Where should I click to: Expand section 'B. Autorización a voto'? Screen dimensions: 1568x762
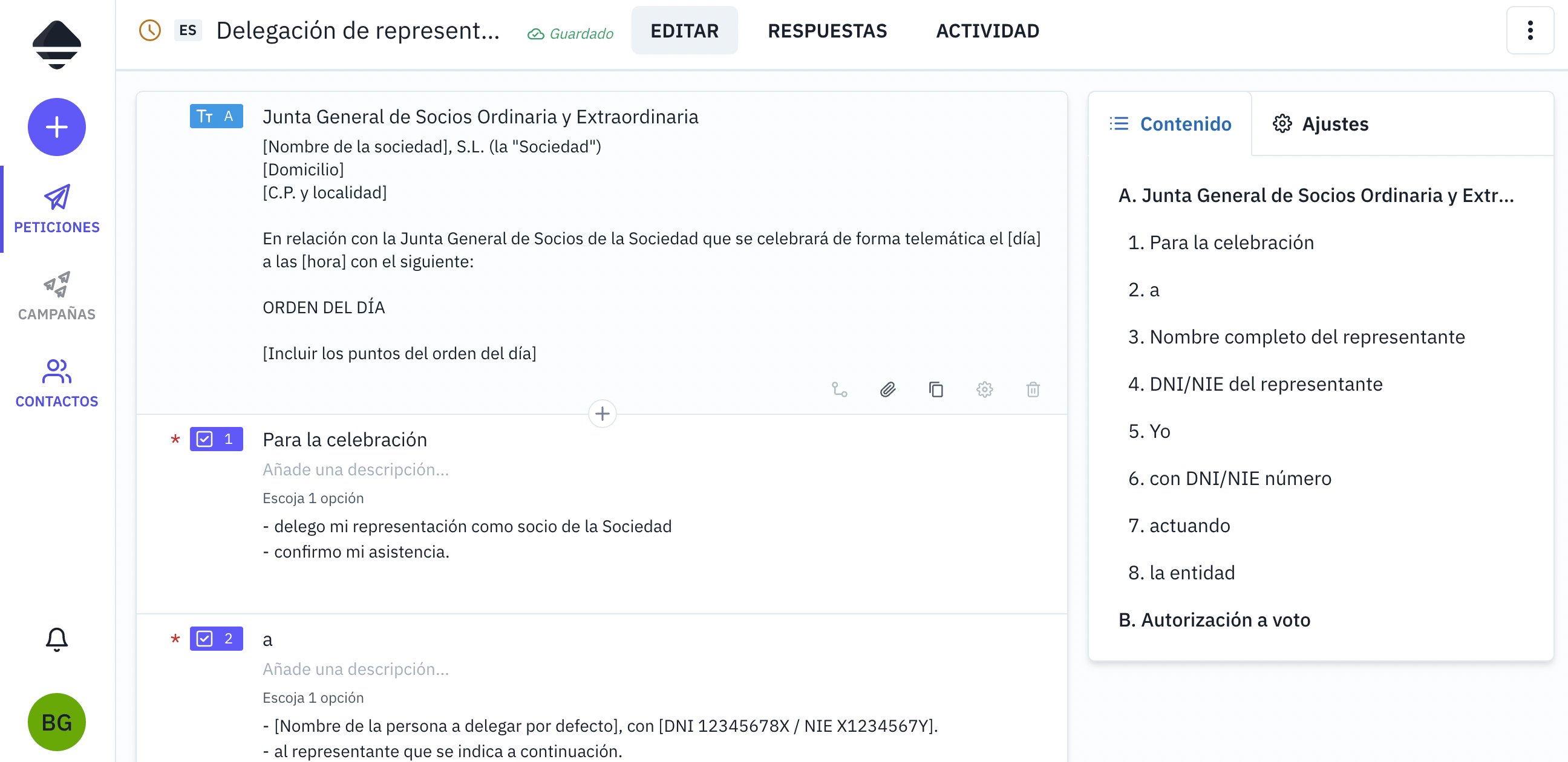1214,620
